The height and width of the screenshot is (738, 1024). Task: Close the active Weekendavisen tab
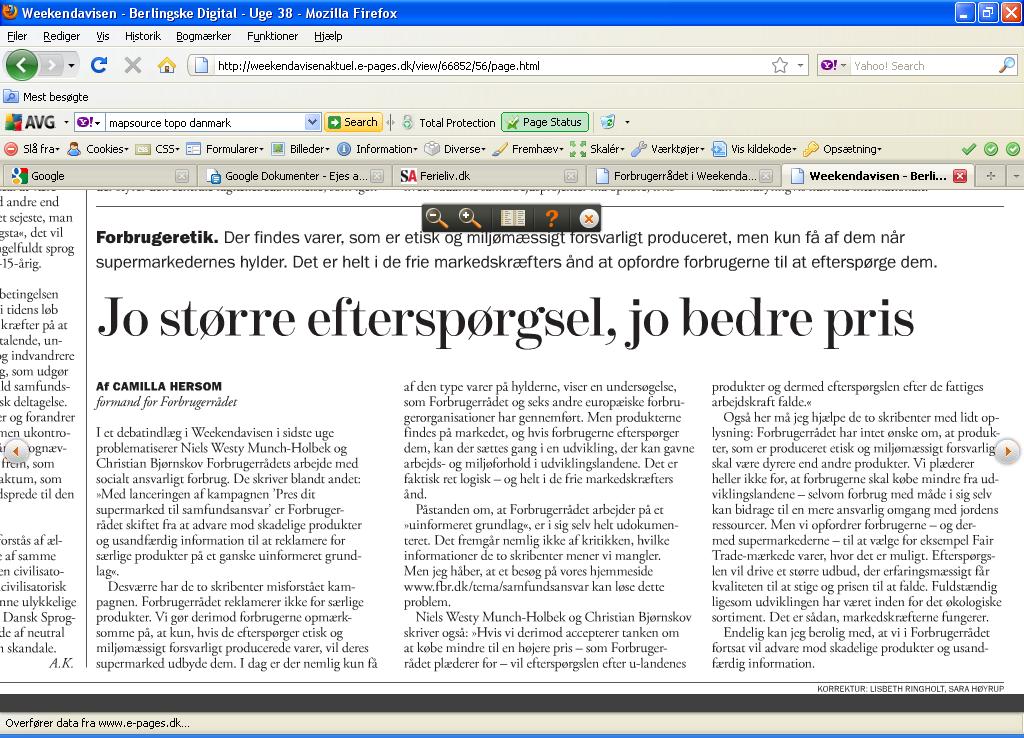(960, 176)
